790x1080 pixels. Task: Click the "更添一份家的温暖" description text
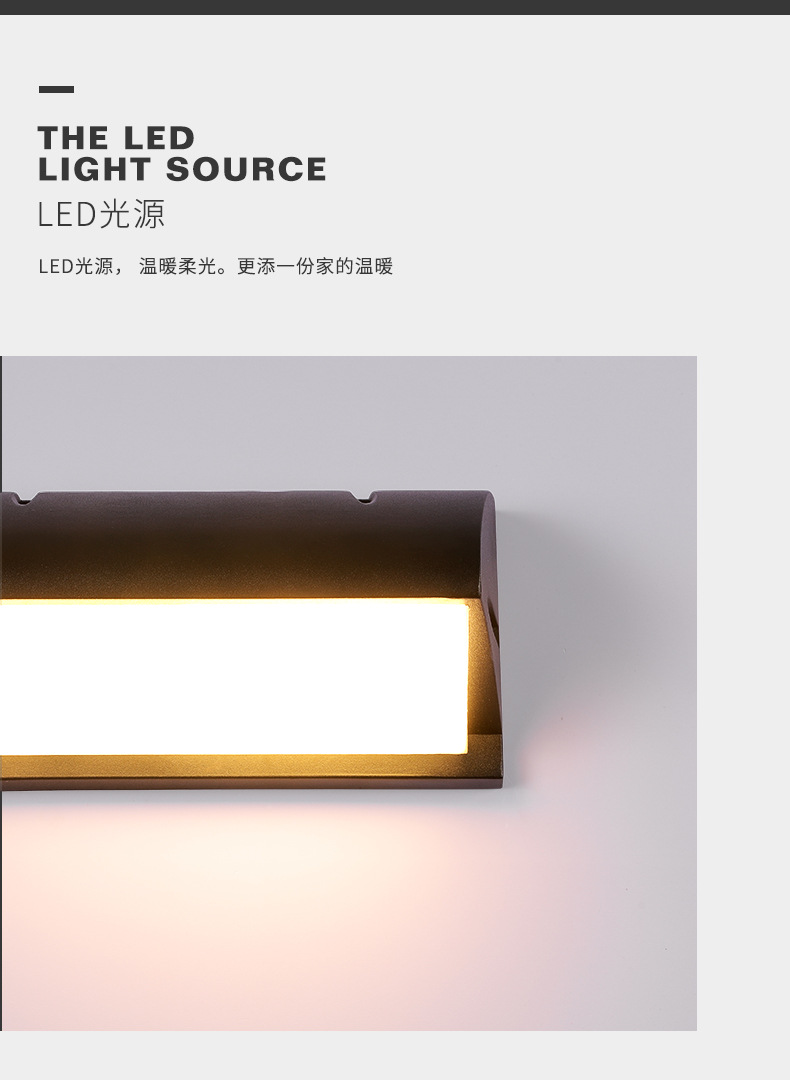coord(315,266)
